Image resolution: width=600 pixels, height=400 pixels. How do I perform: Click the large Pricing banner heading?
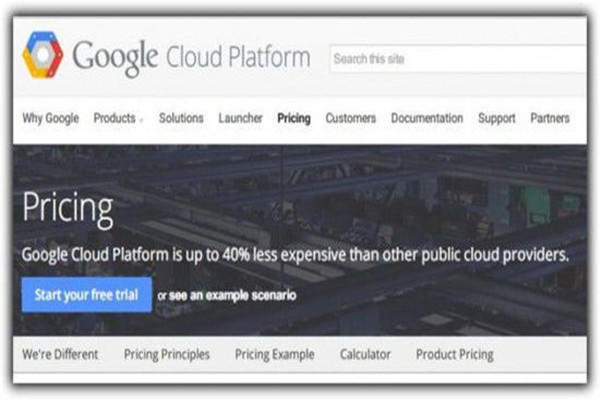(x=68, y=210)
